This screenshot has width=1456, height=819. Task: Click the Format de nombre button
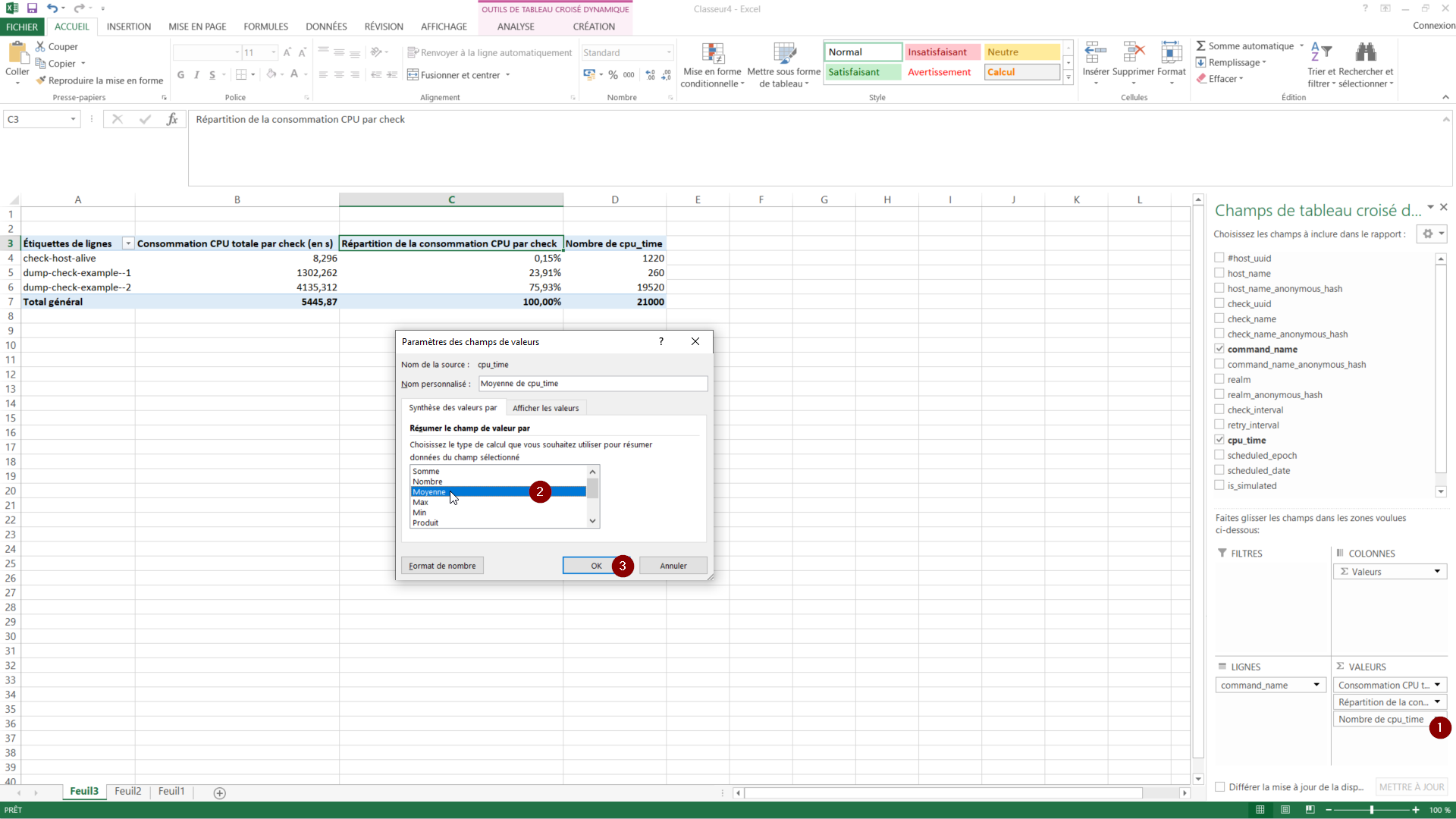click(x=442, y=566)
